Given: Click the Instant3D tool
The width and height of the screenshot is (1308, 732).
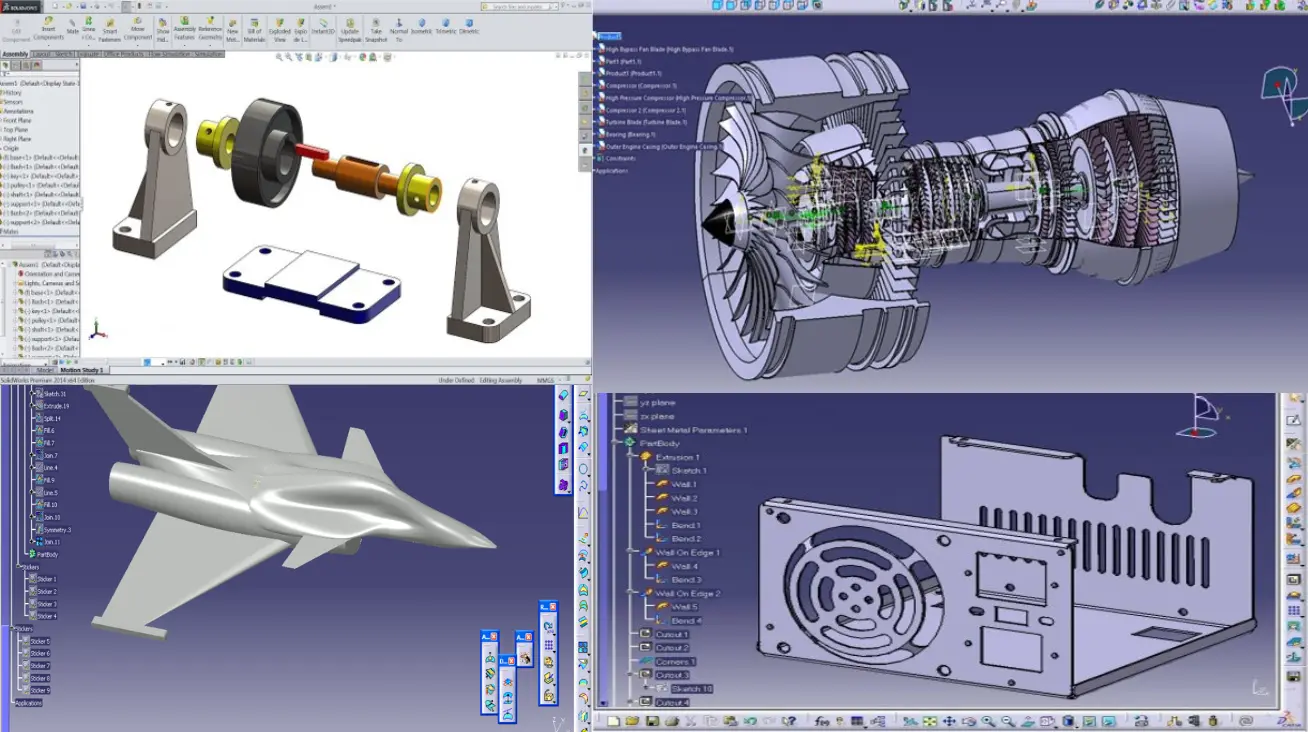Looking at the screenshot, I should [324, 25].
